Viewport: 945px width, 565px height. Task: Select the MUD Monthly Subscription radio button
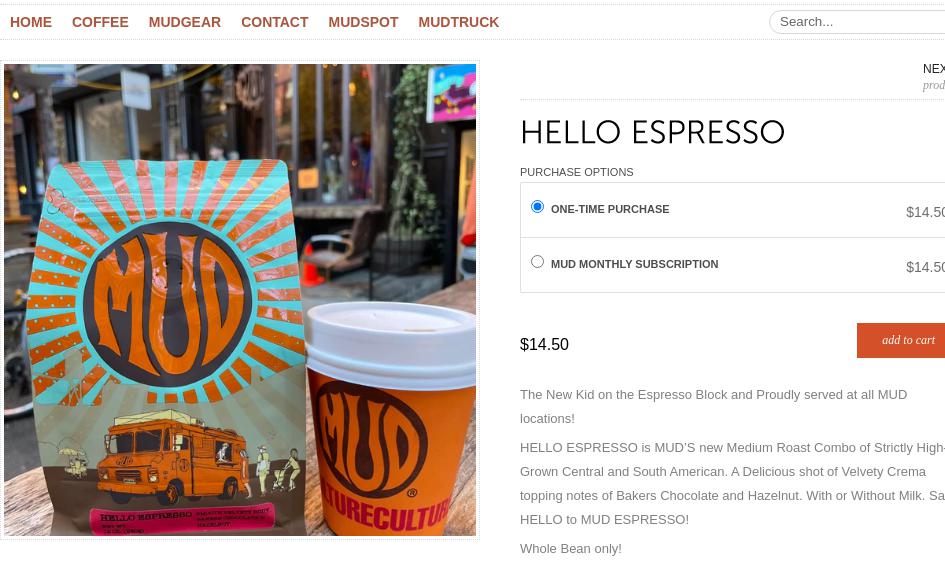[x=537, y=262]
